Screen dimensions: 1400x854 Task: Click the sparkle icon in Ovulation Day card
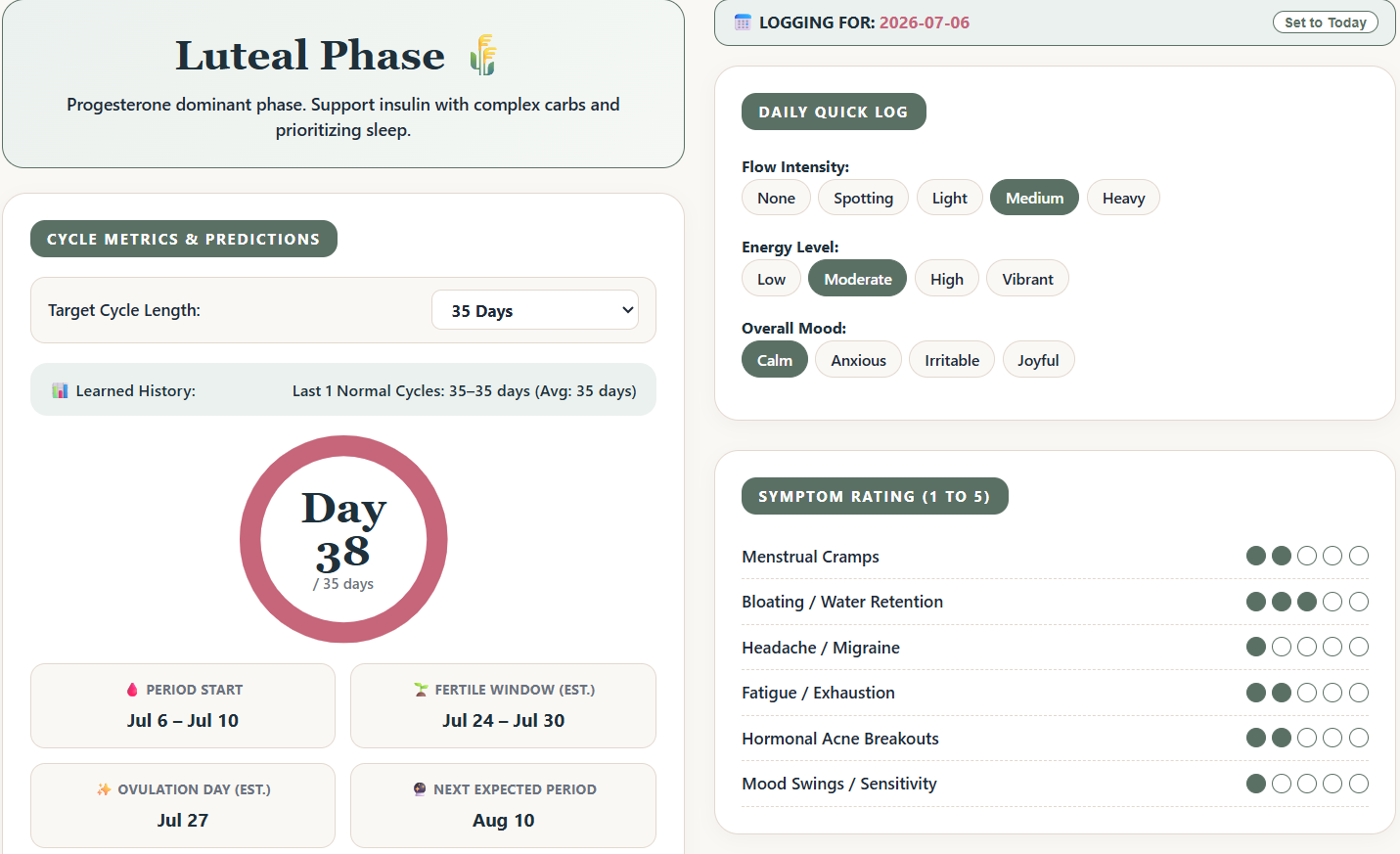(x=104, y=789)
